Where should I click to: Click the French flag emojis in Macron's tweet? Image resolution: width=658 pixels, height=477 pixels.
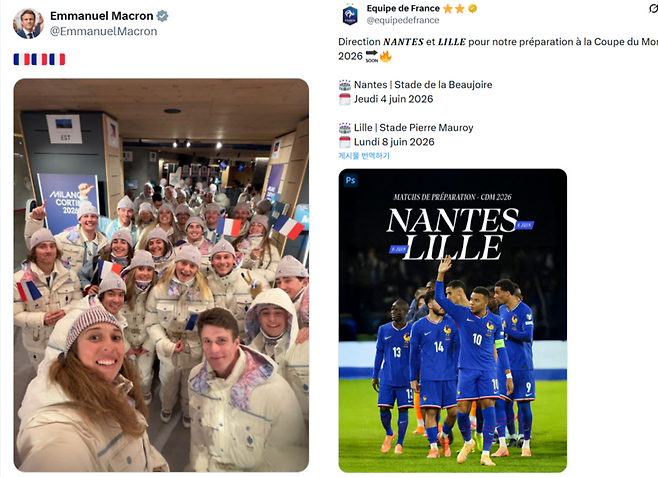click(39, 59)
